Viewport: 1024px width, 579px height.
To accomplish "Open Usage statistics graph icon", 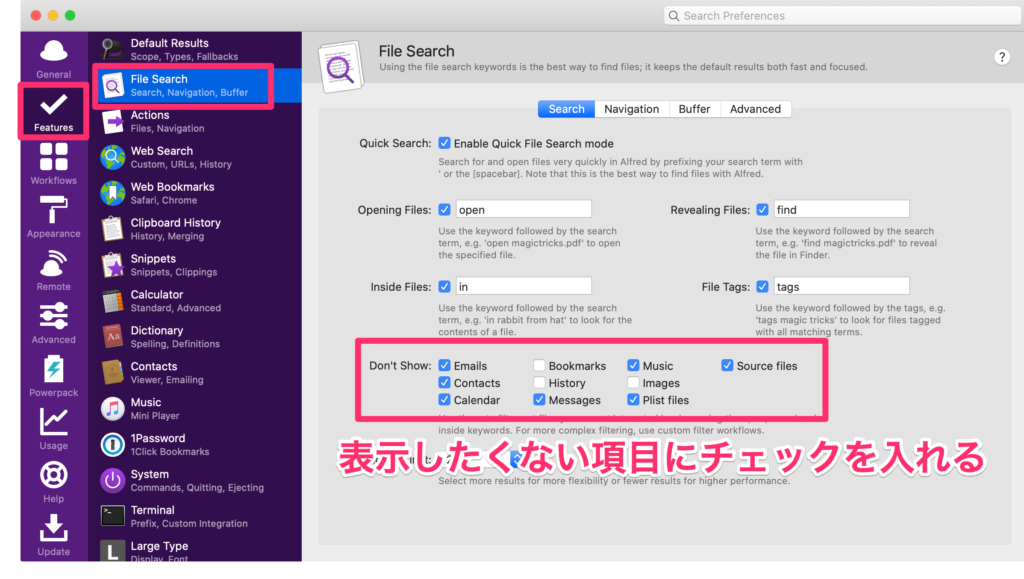I will coord(53,428).
